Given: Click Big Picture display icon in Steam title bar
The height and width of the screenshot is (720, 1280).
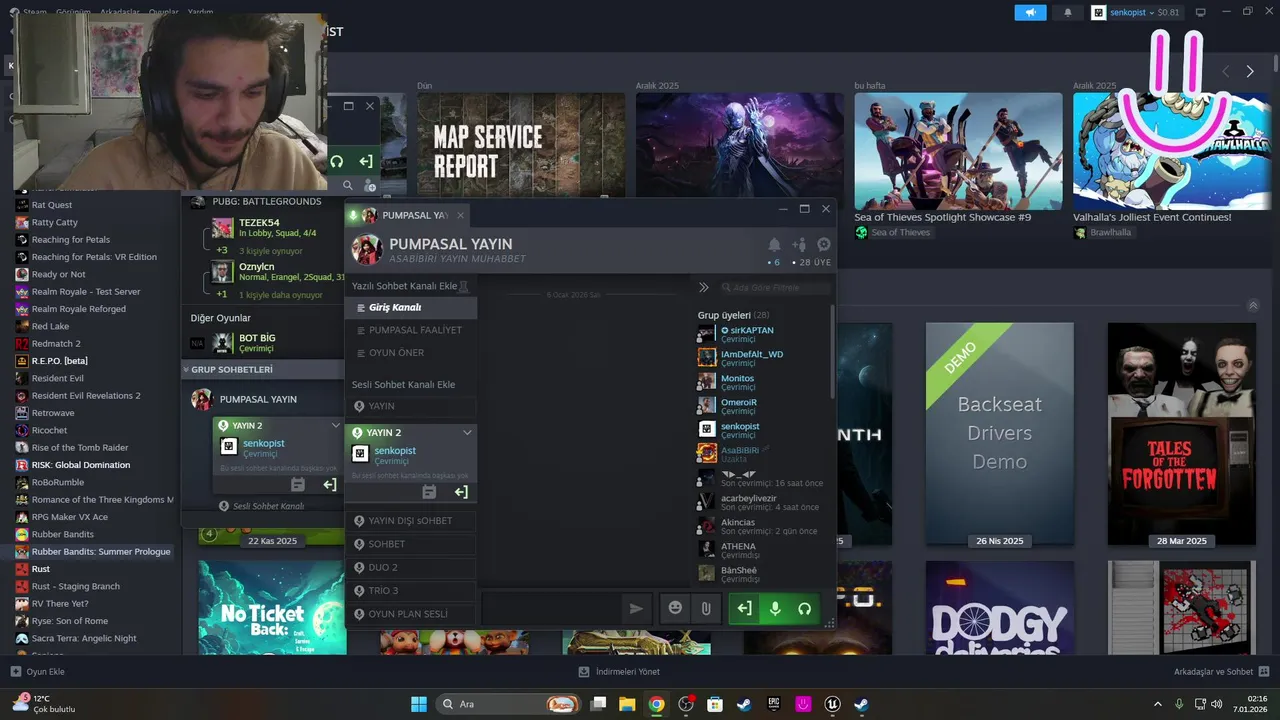Looking at the screenshot, I should tap(1201, 12).
